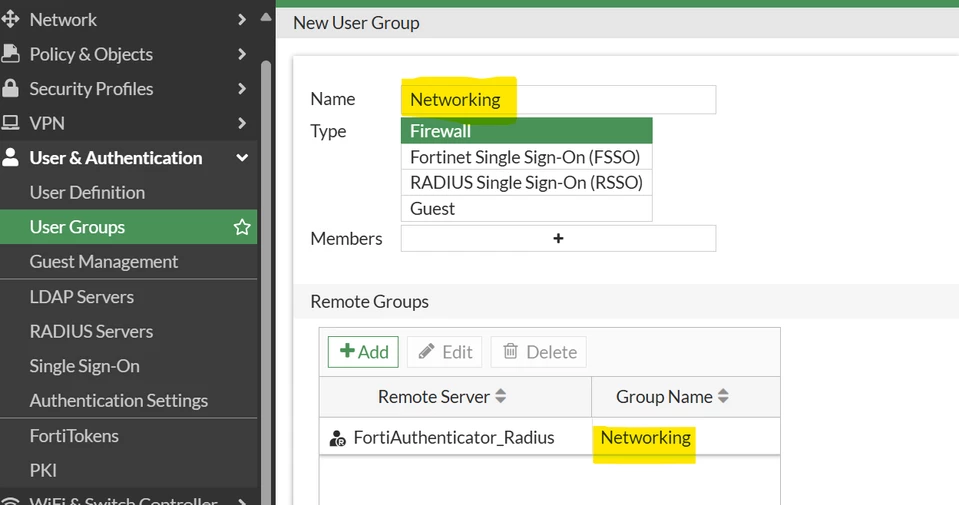The width and height of the screenshot is (959, 505).
Task: Click Remote Server column header
Action: pos(455,397)
